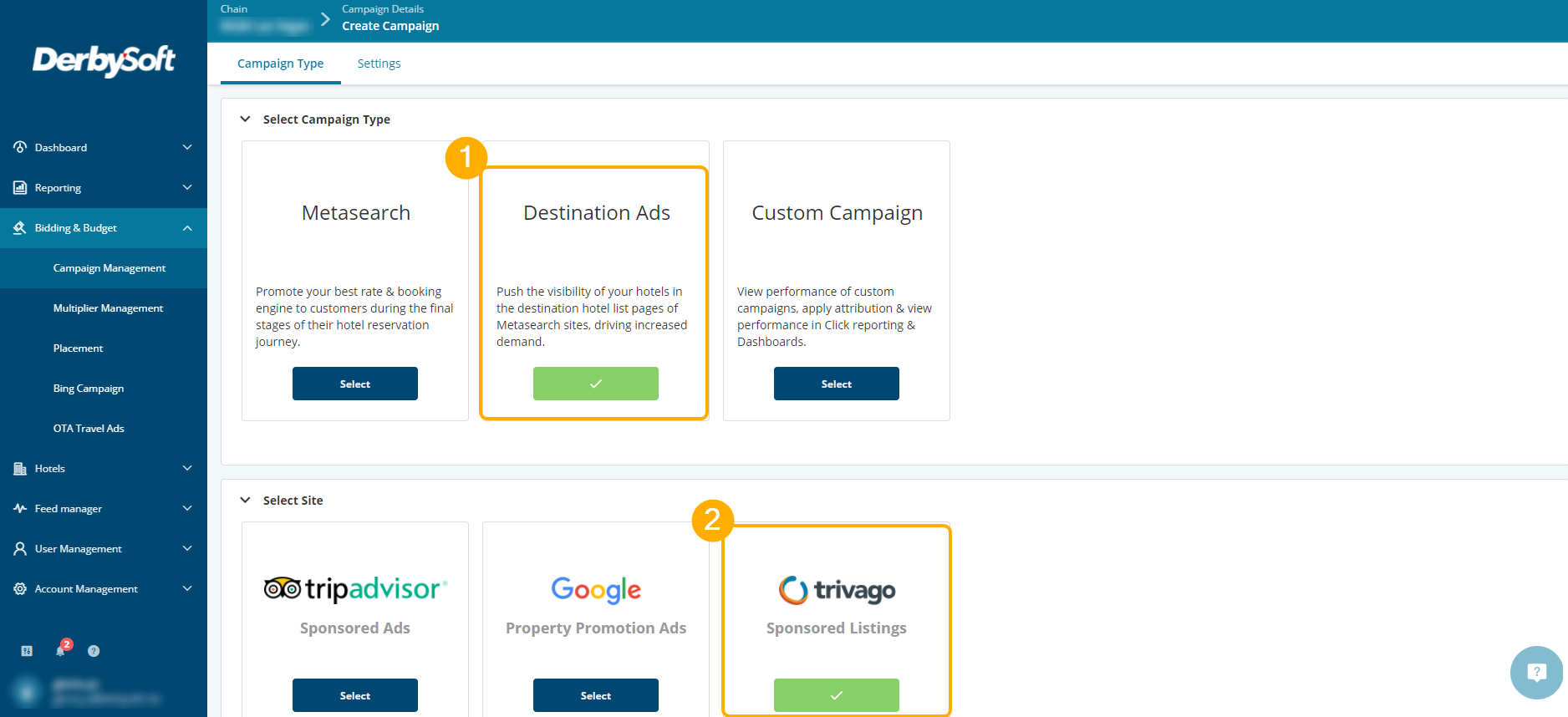This screenshot has height=717, width=1568.
Task: Select the tripadvisor Sponsored Ads site
Action: click(x=355, y=695)
